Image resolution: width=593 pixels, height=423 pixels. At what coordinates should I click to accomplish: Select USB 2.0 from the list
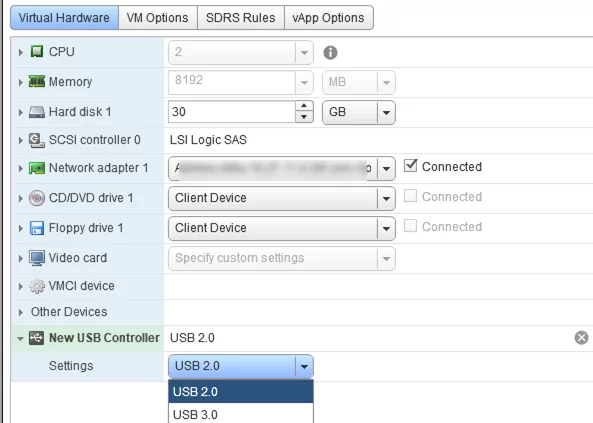click(241, 392)
